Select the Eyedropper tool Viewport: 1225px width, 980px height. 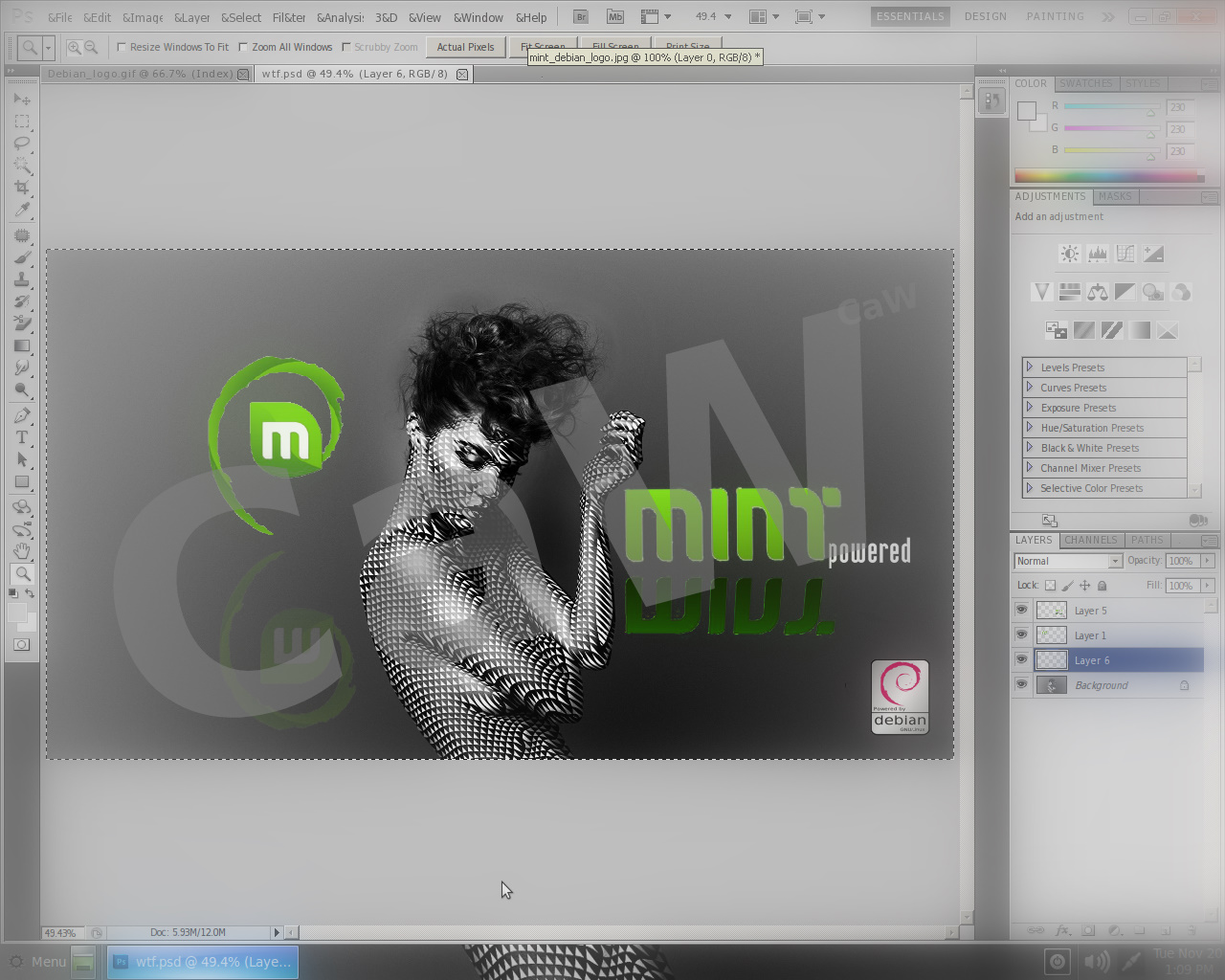pyautogui.click(x=22, y=210)
